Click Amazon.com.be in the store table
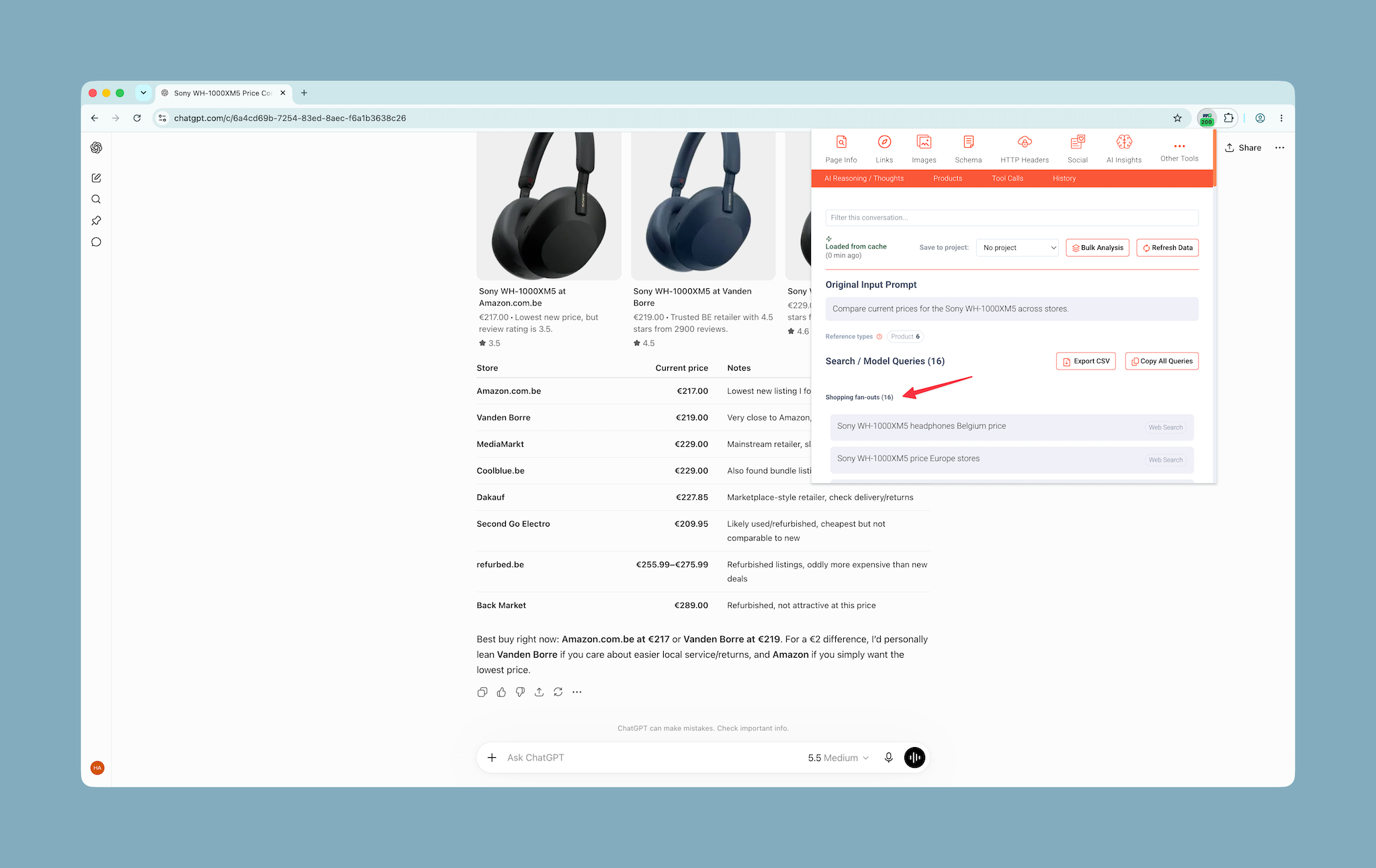 (509, 391)
